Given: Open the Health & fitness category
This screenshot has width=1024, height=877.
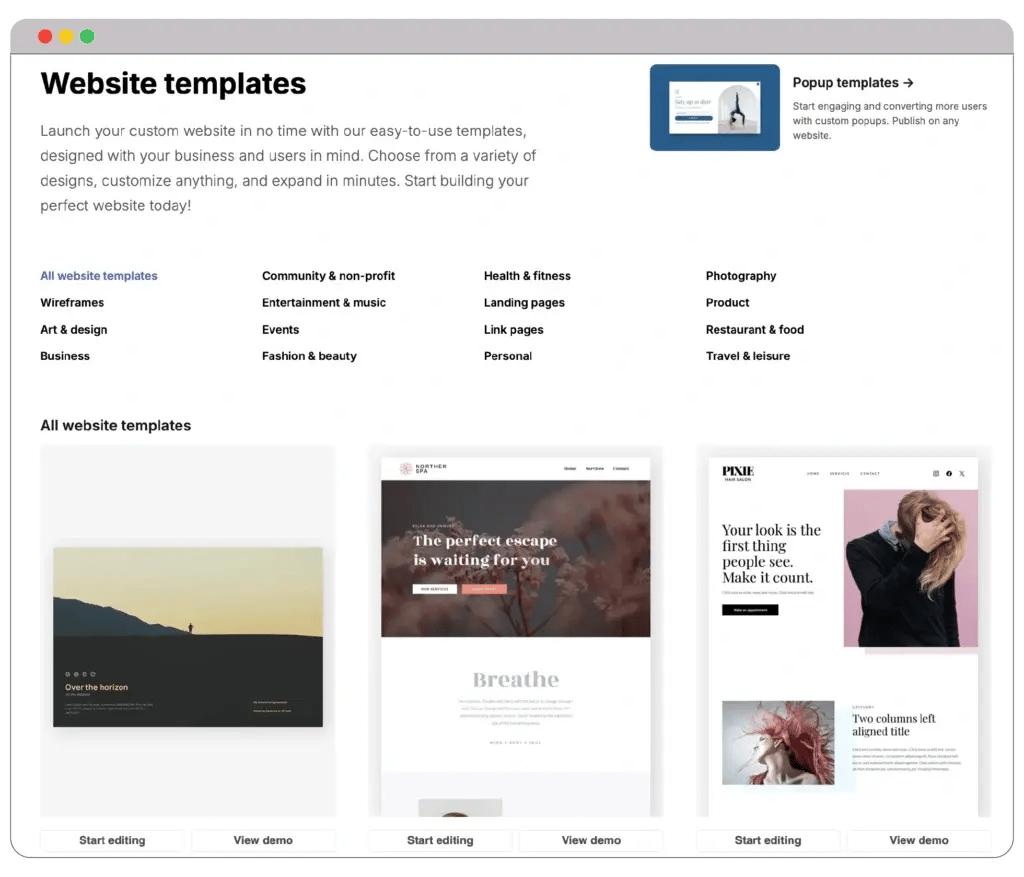Looking at the screenshot, I should (x=527, y=276).
